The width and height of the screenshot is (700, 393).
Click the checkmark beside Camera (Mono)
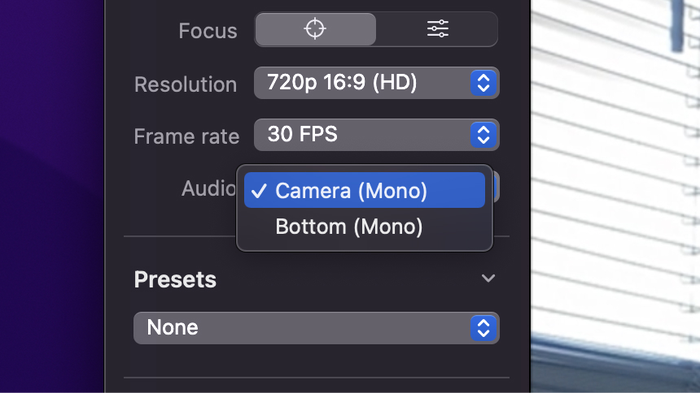[x=259, y=191]
